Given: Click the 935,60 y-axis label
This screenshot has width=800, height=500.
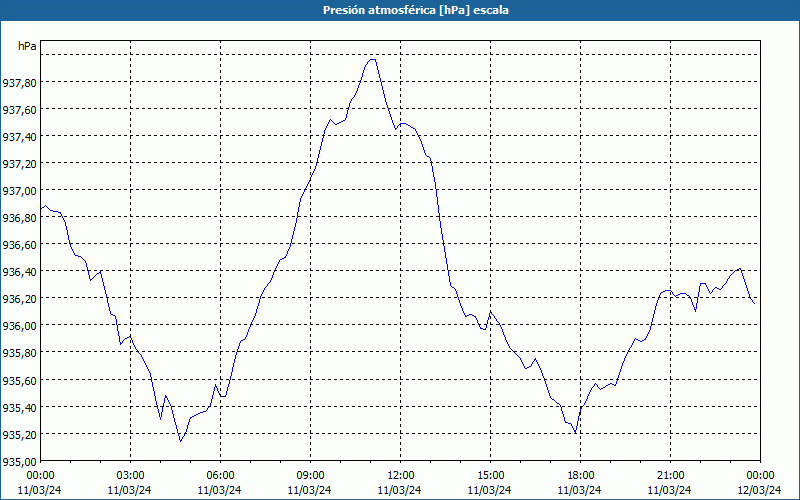Looking at the screenshot, I should click(x=19, y=380).
